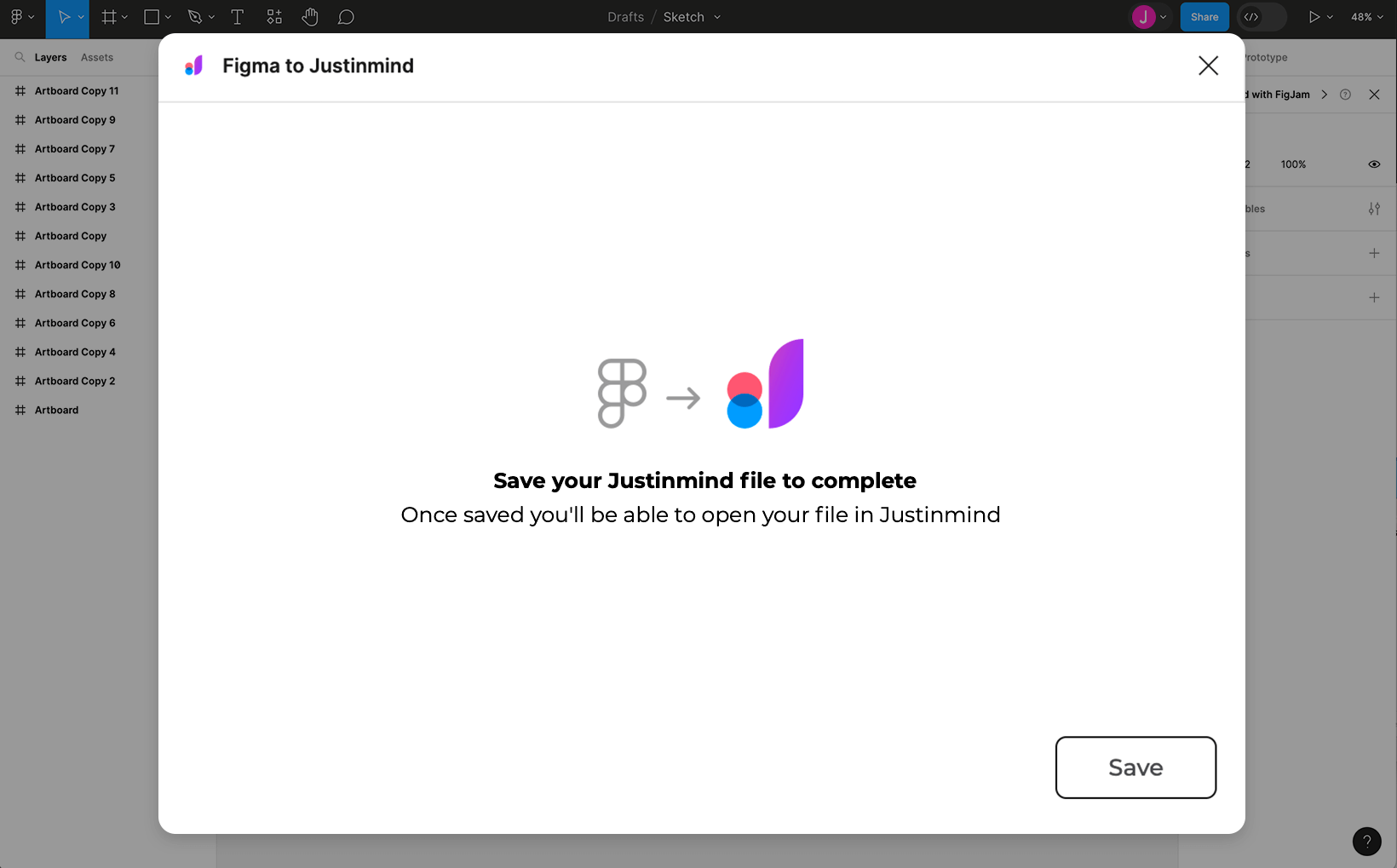The width and height of the screenshot is (1397, 868).
Task: Select the Comment tool
Action: 346,17
